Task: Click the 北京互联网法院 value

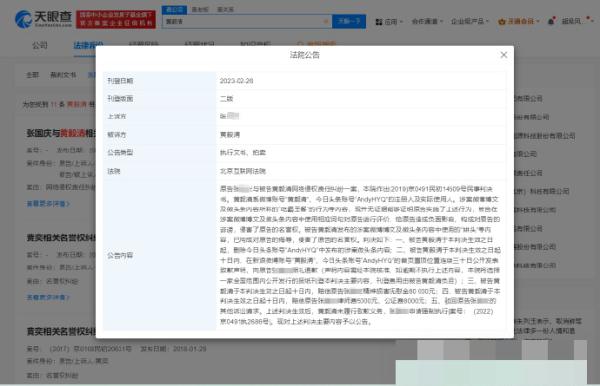Action: pos(243,171)
